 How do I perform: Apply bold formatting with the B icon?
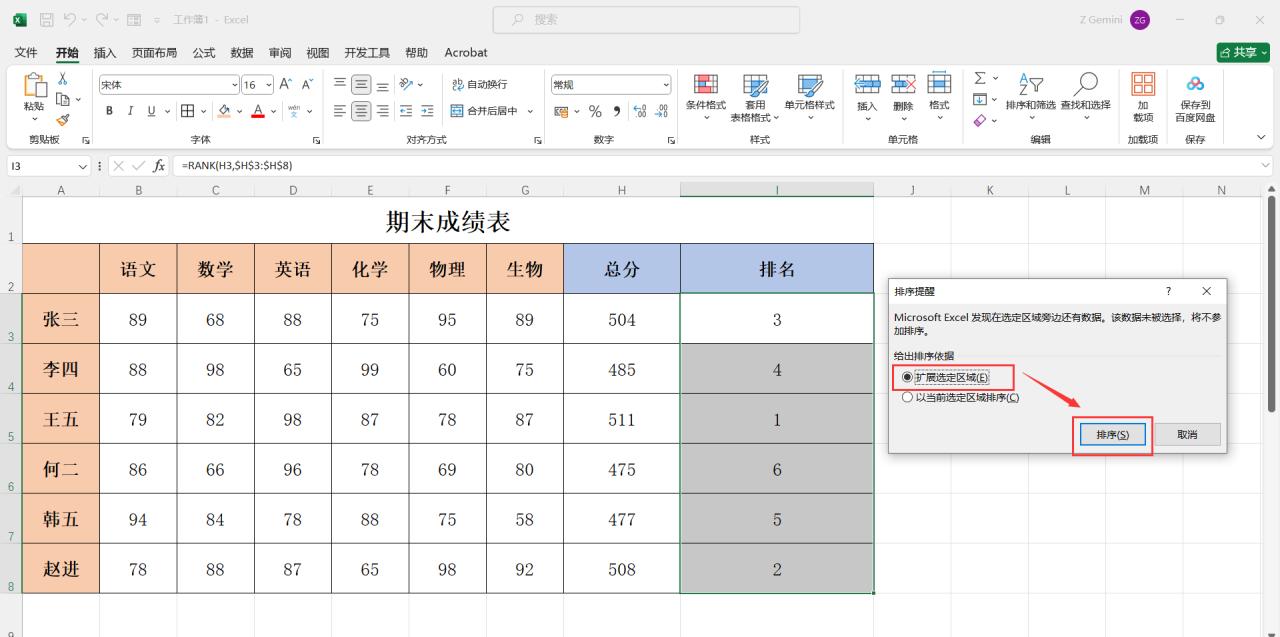point(109,111)
